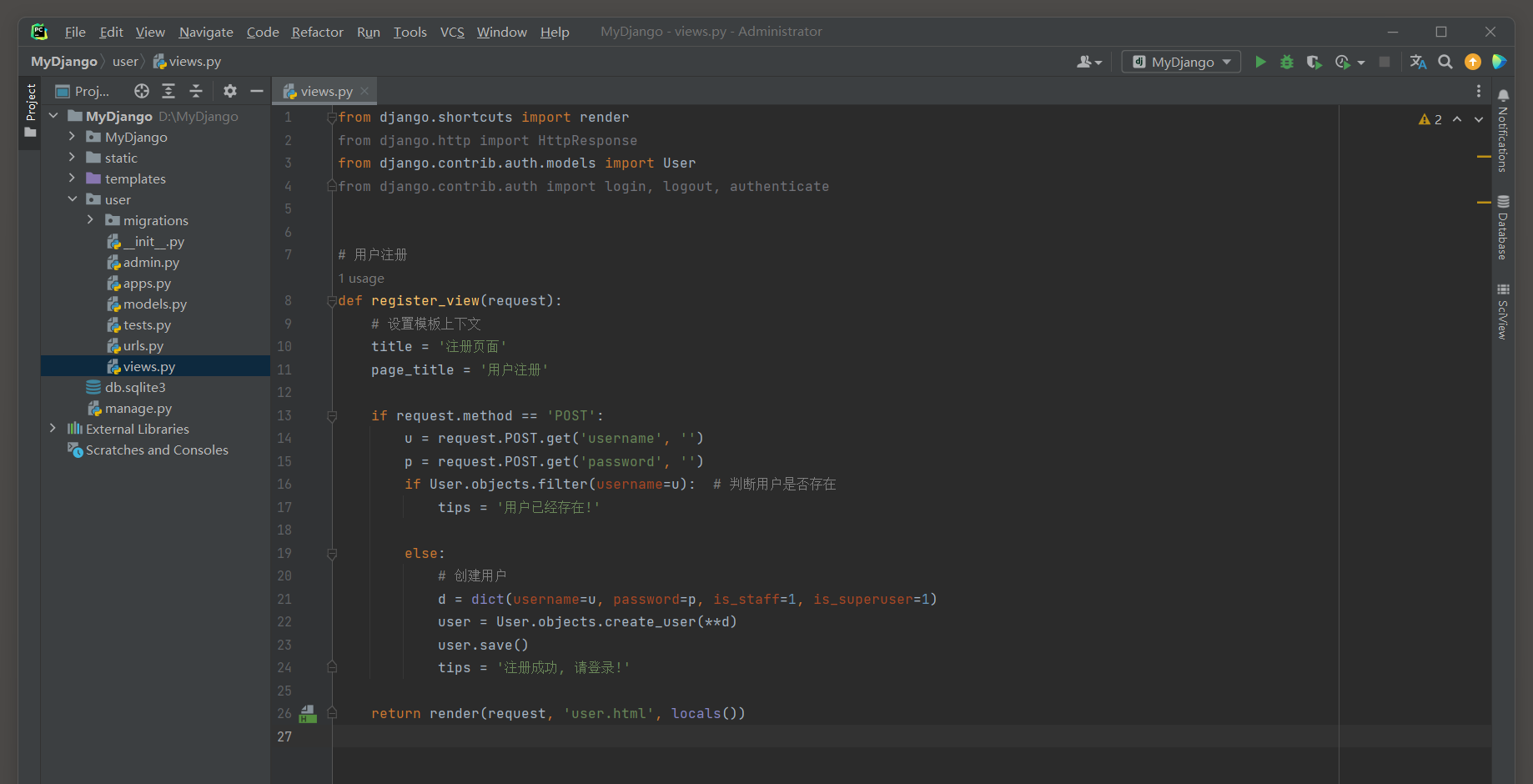Select models.py in the project tree

(x=155, y=304)
